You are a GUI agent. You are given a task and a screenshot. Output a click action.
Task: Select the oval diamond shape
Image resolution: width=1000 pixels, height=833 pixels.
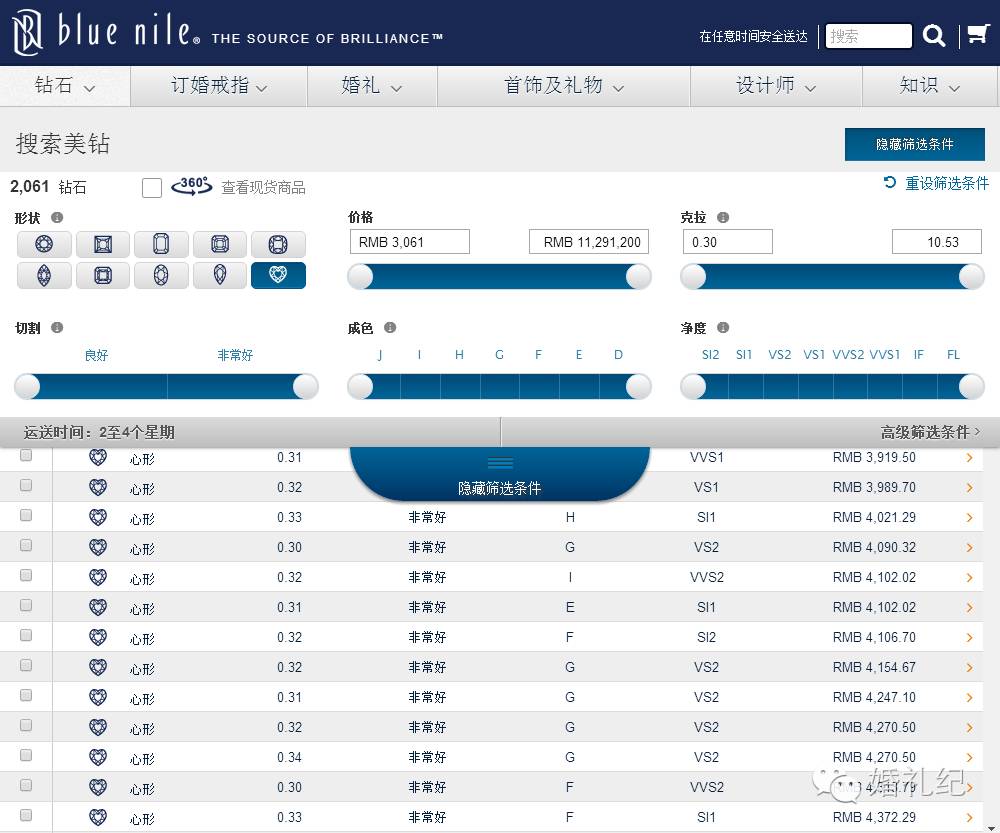161,275
